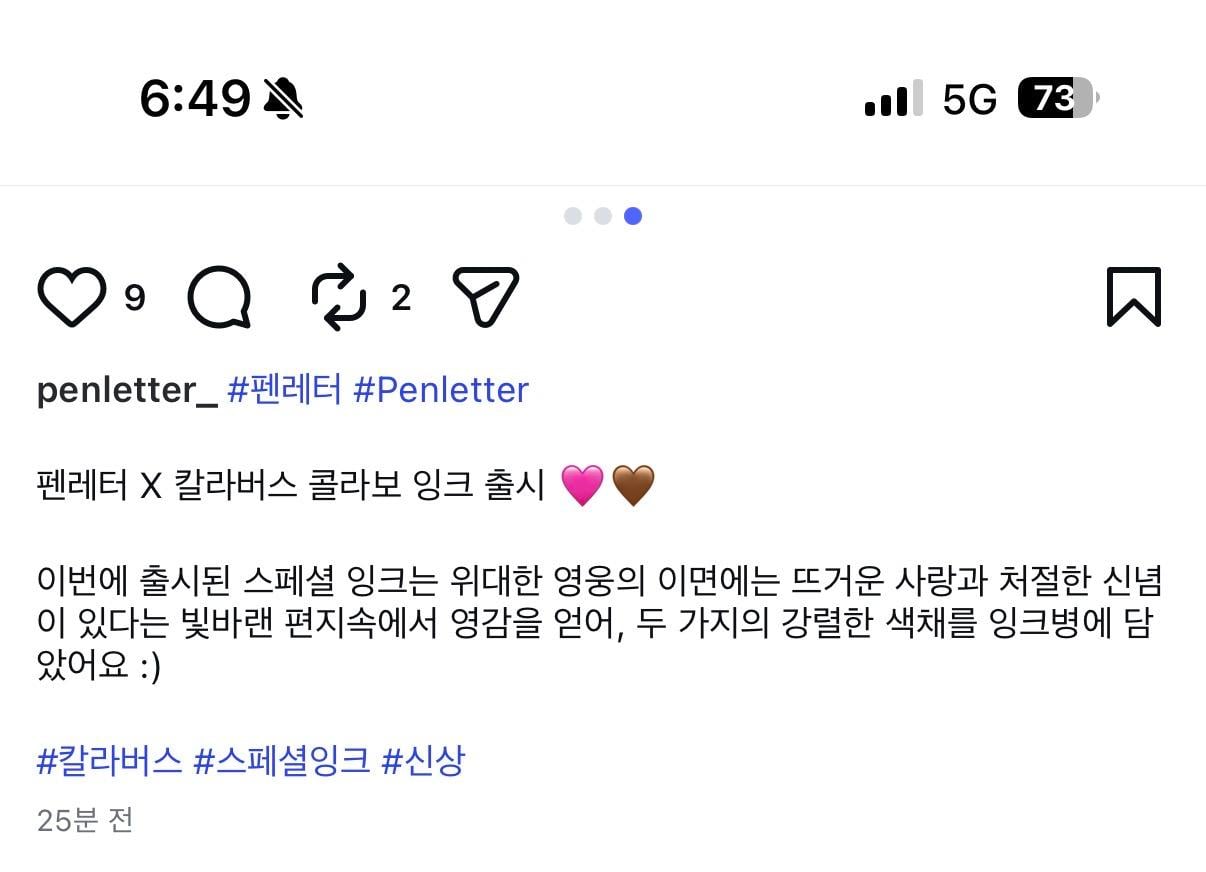Screen dimensions: 1206x872
Task: Save post with the bookmark icon
Action: click(x=1133, y=297)
